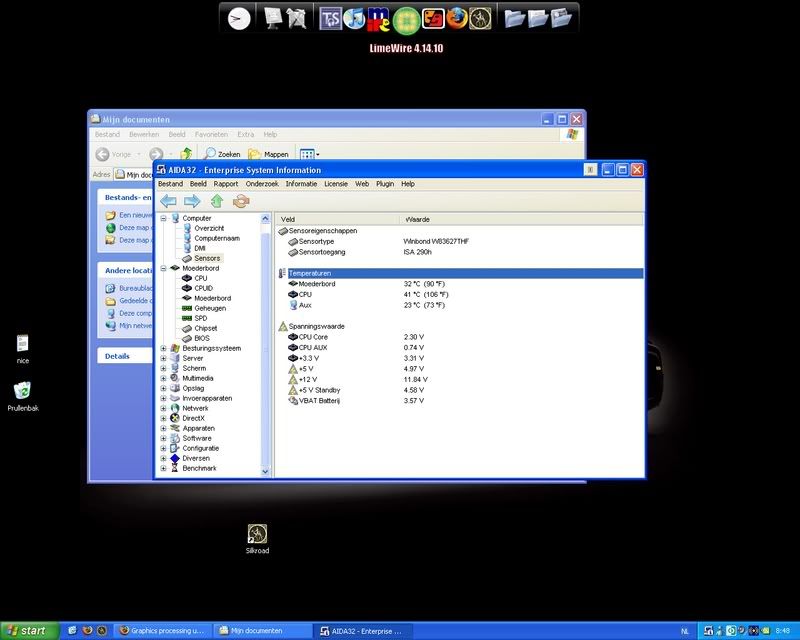Open the computer monitor icon in the dock
The width and height of the screenshot is (800, 640).
[273, 18]
